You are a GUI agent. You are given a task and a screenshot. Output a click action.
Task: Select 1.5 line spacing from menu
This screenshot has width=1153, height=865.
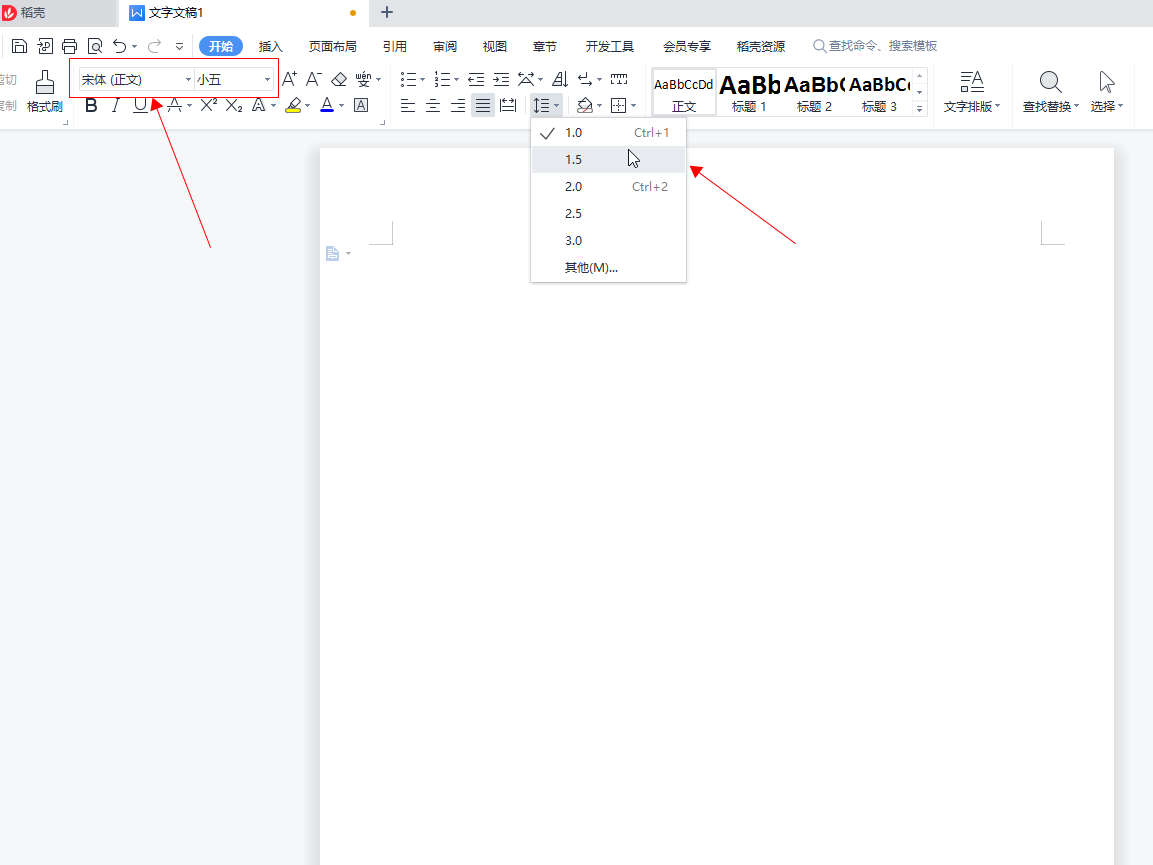(x=574, y=160)
